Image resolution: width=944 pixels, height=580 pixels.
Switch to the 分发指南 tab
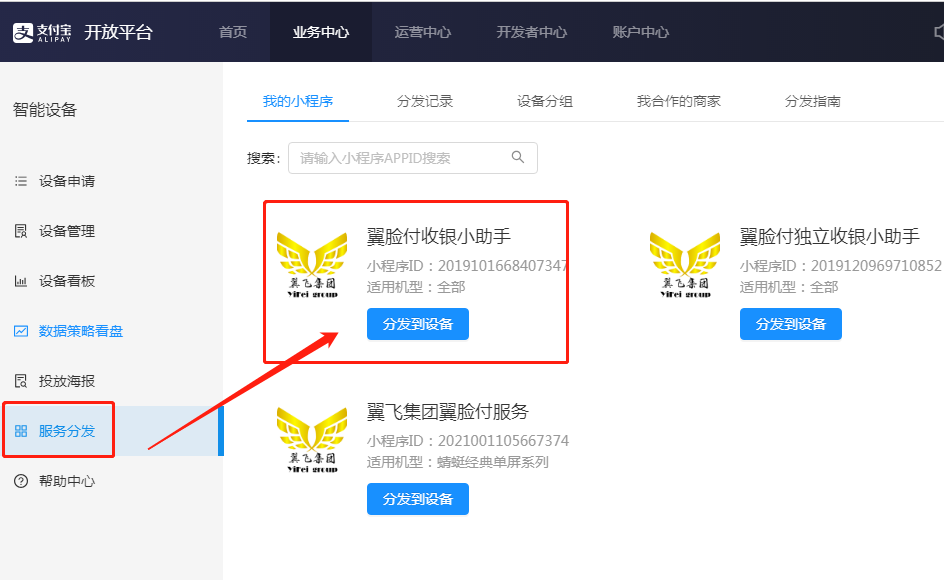pos(813,101)
